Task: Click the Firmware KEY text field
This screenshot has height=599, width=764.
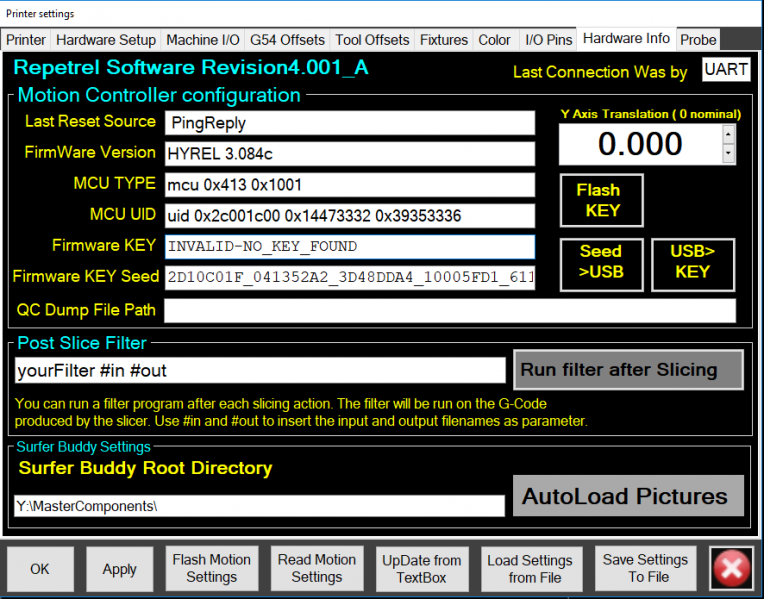Action: click(x=350, y=246)
